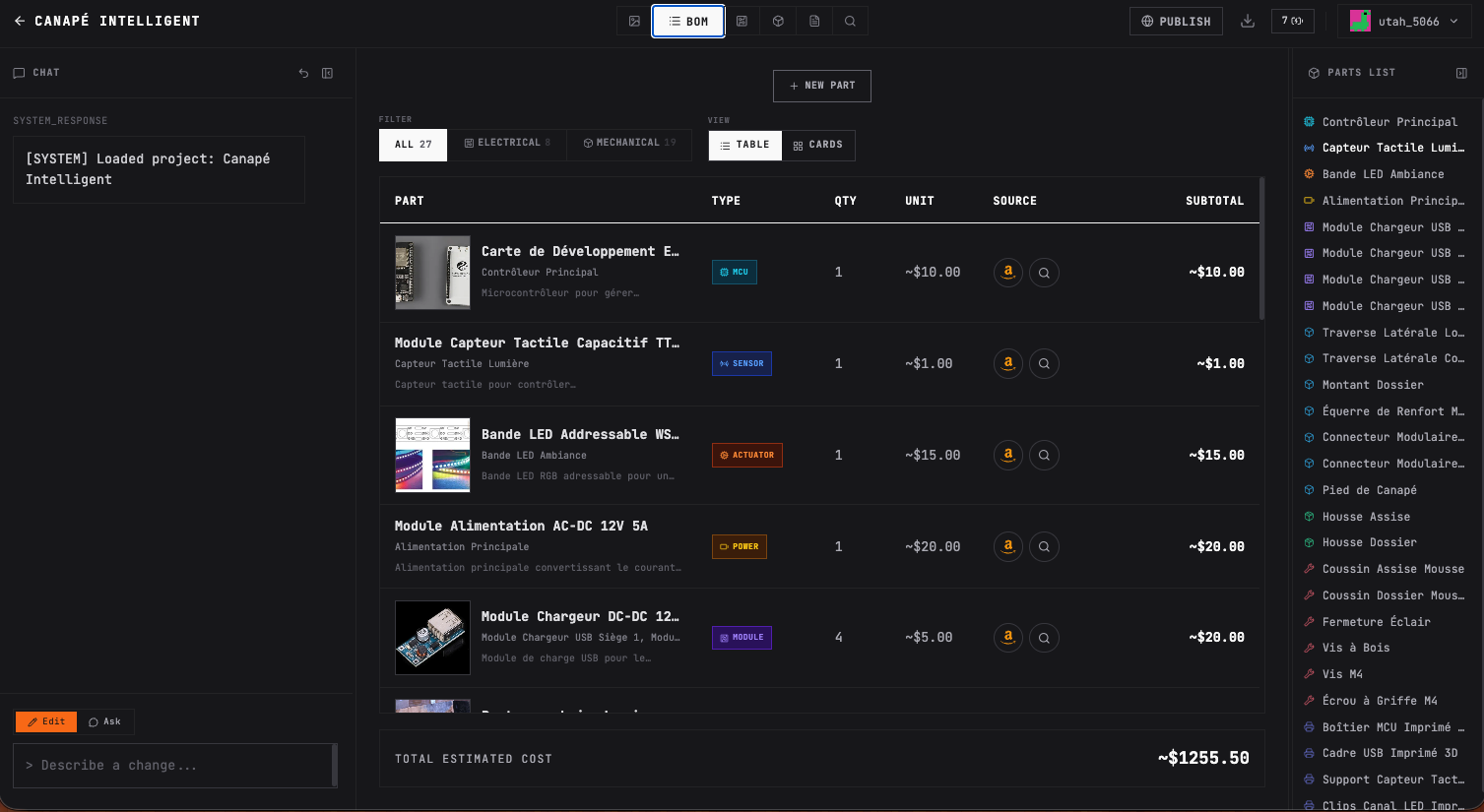This screenshot has height=812, width=1484.
Task: Collapse the Chat panel
Action: coord(328,73)
